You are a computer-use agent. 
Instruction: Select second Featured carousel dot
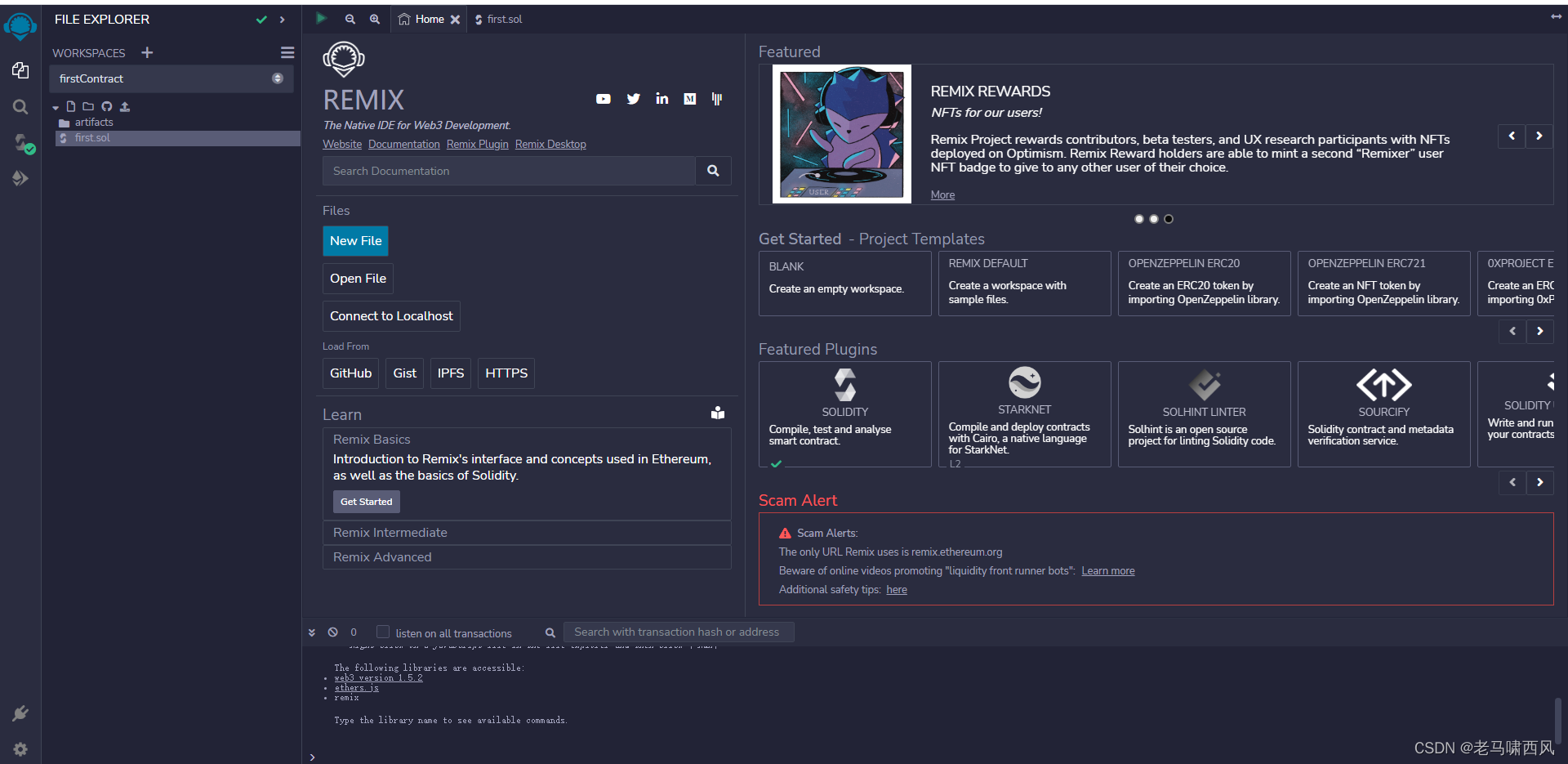pyautogui.click(x=1154, y=219)
